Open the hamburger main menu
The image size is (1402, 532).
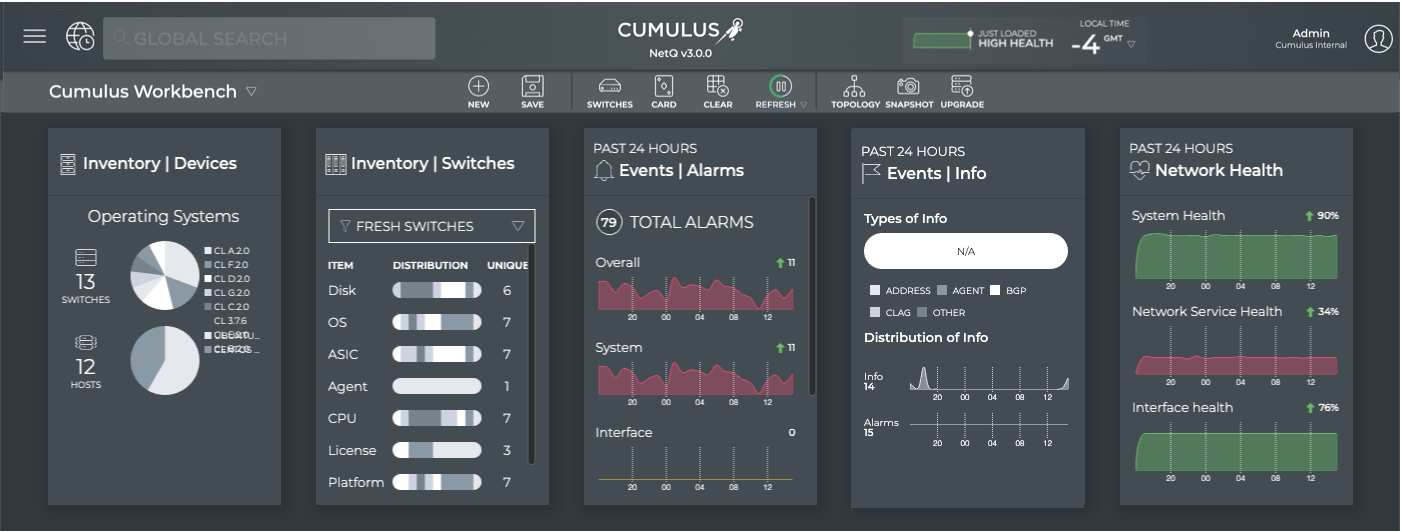pos(35,37)
